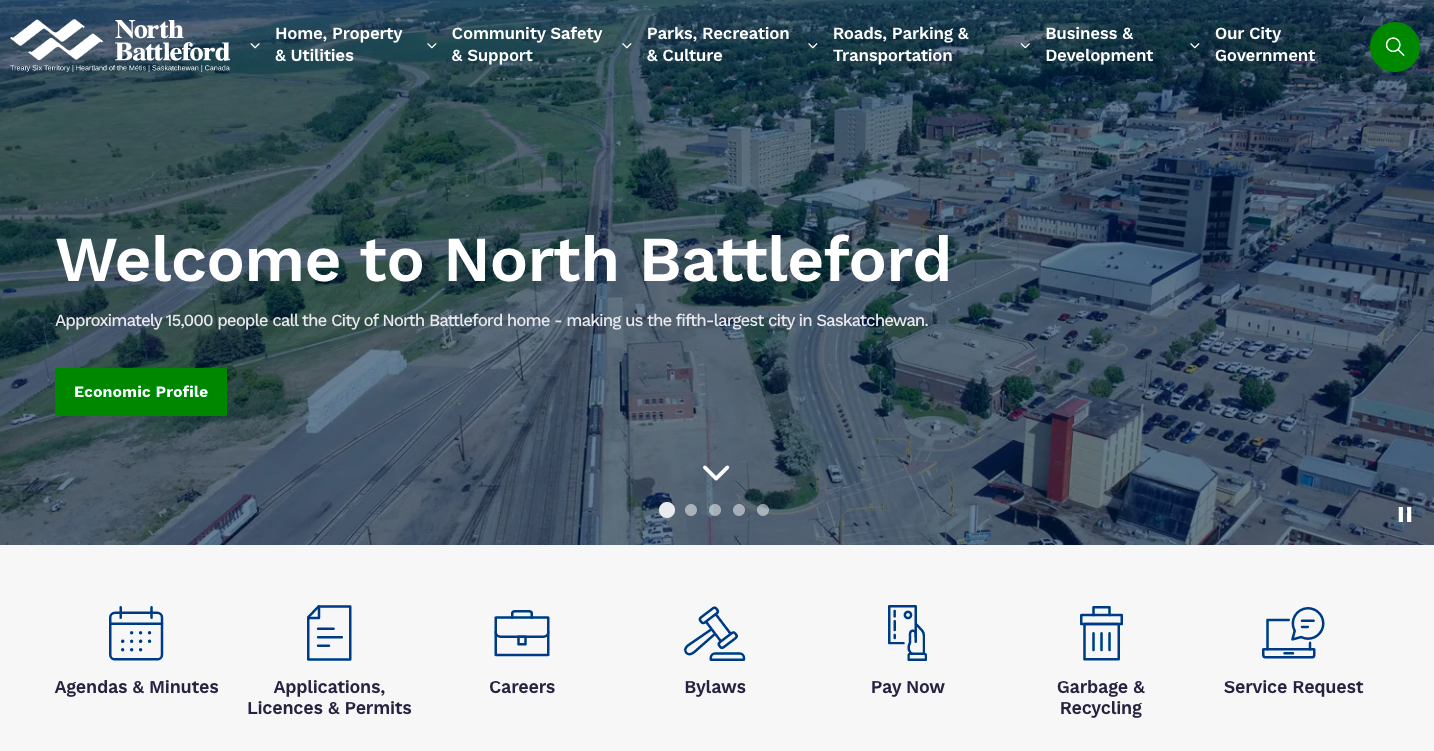Open the Garbage & Recycling link text
1434x751 pixels.
(1101, 698)
